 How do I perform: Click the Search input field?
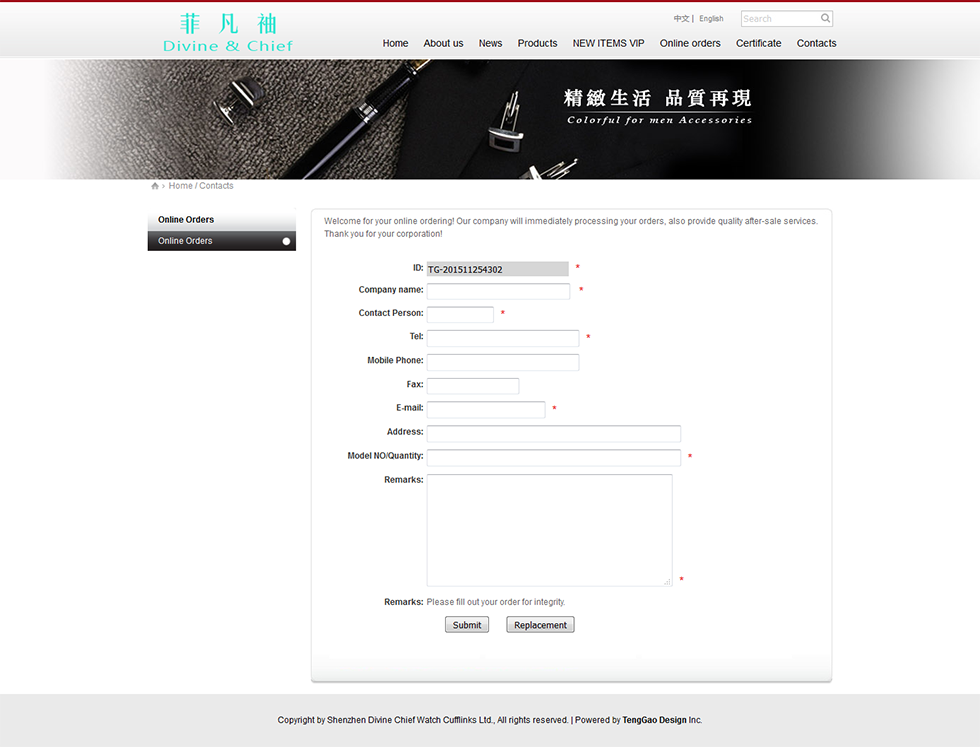[x=780, y=19]
